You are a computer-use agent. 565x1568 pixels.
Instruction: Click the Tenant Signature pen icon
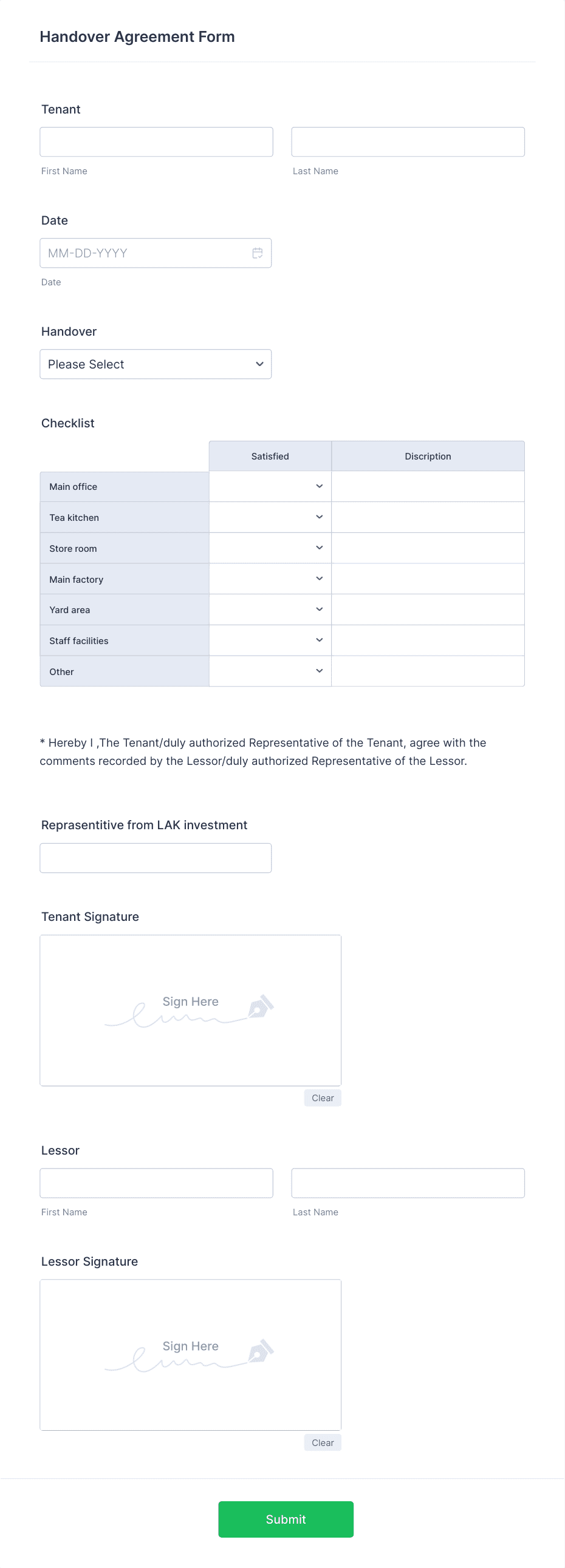pos(261,1006)
